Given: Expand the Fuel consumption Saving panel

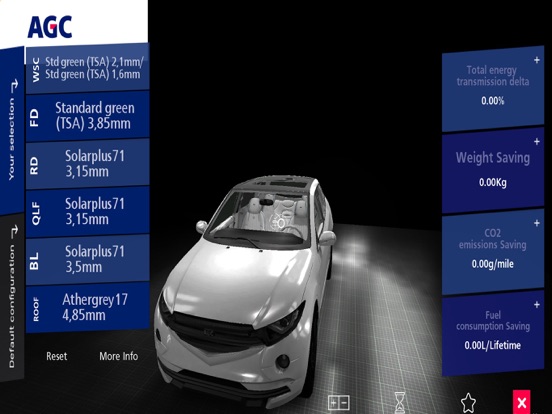Looking at the screenshot, I should point(537,305).
